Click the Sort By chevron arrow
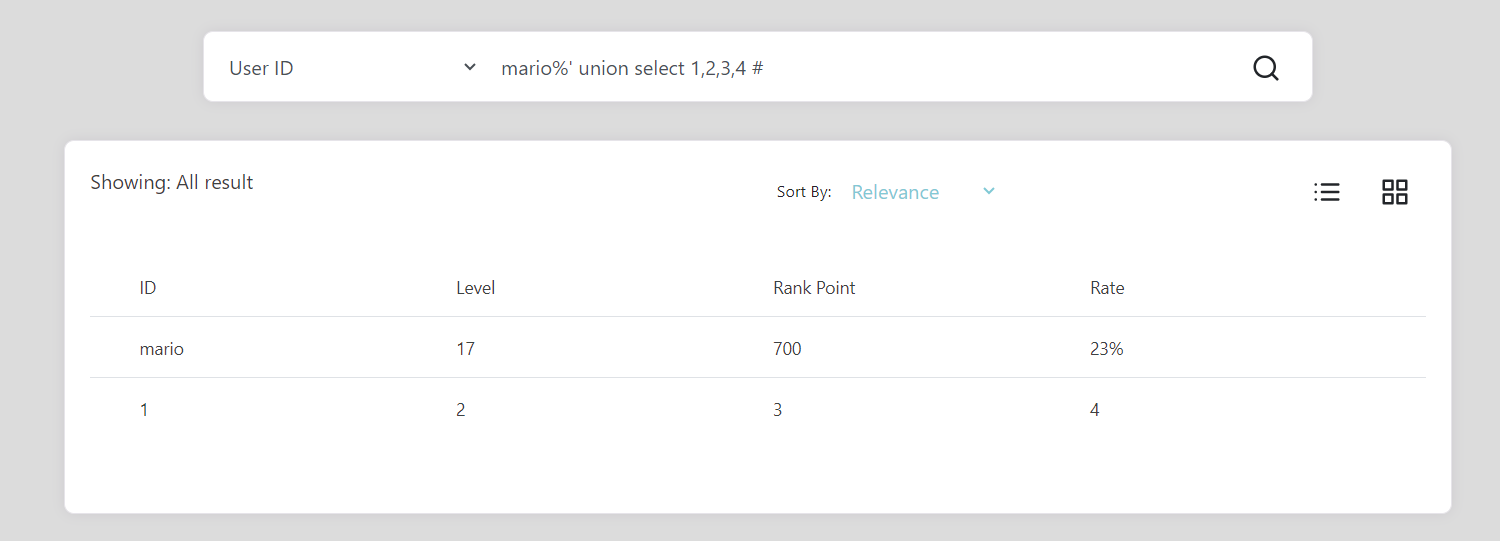 tap(989, 191)
